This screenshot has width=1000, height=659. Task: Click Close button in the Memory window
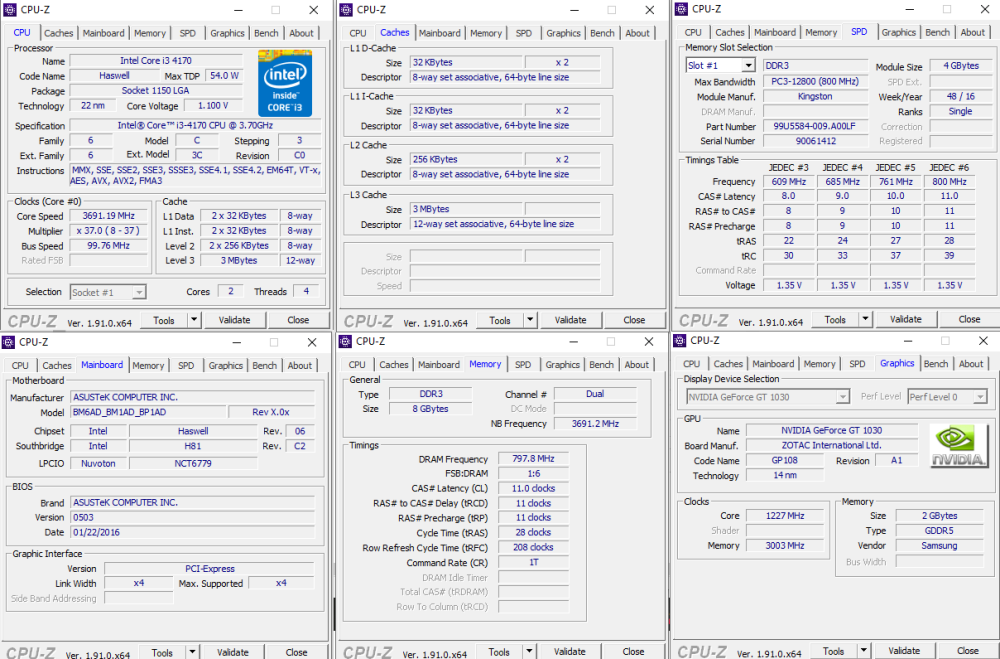coord(633,651)
